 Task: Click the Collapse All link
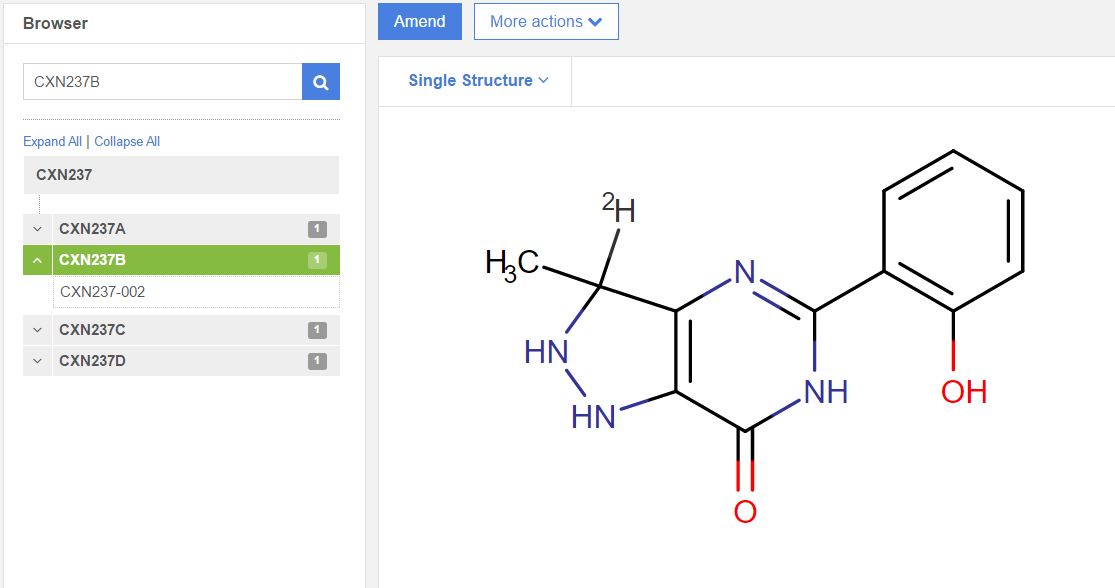pos(127,142)
